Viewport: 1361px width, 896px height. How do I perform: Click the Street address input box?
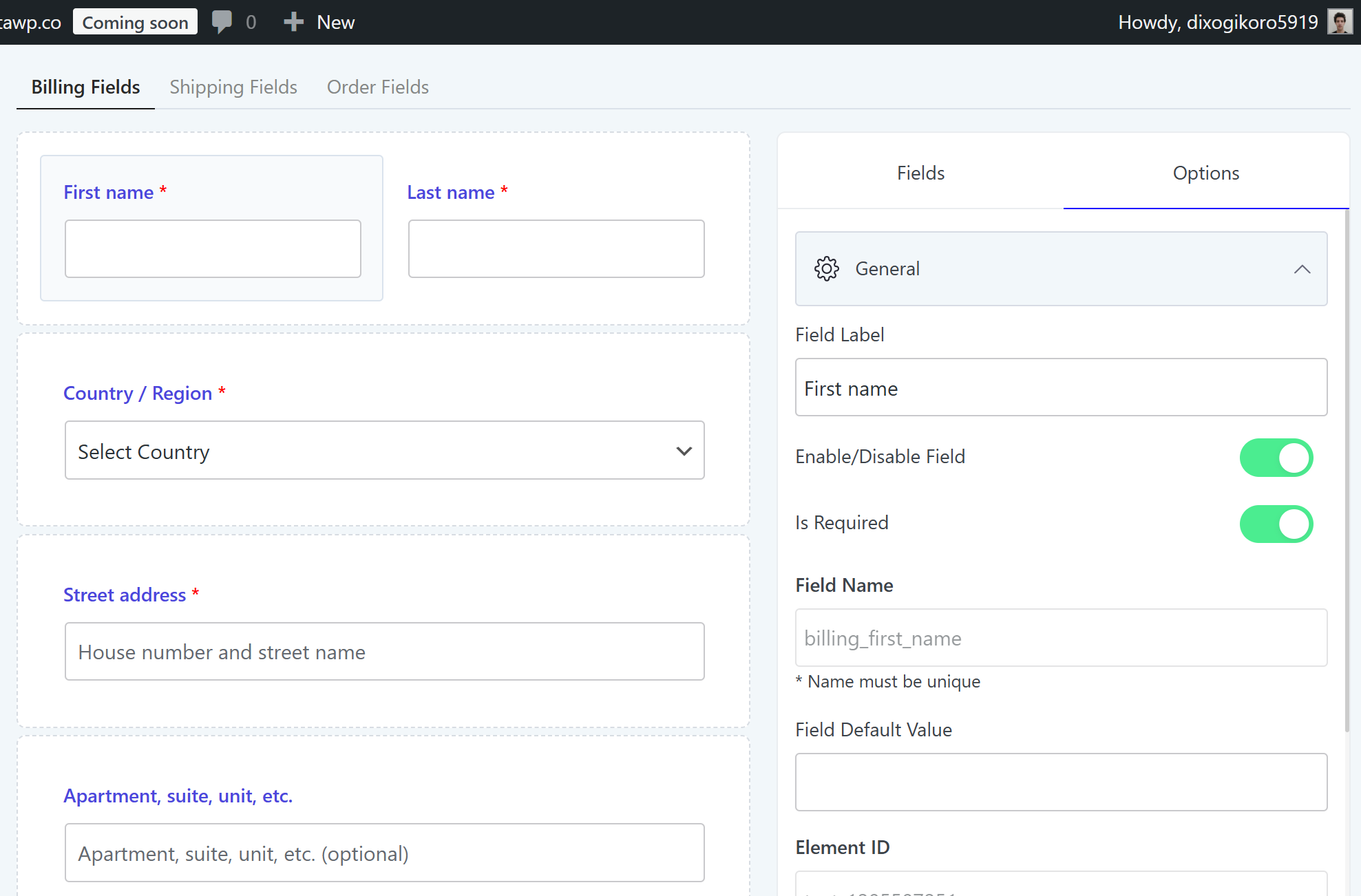click(384, 652)
